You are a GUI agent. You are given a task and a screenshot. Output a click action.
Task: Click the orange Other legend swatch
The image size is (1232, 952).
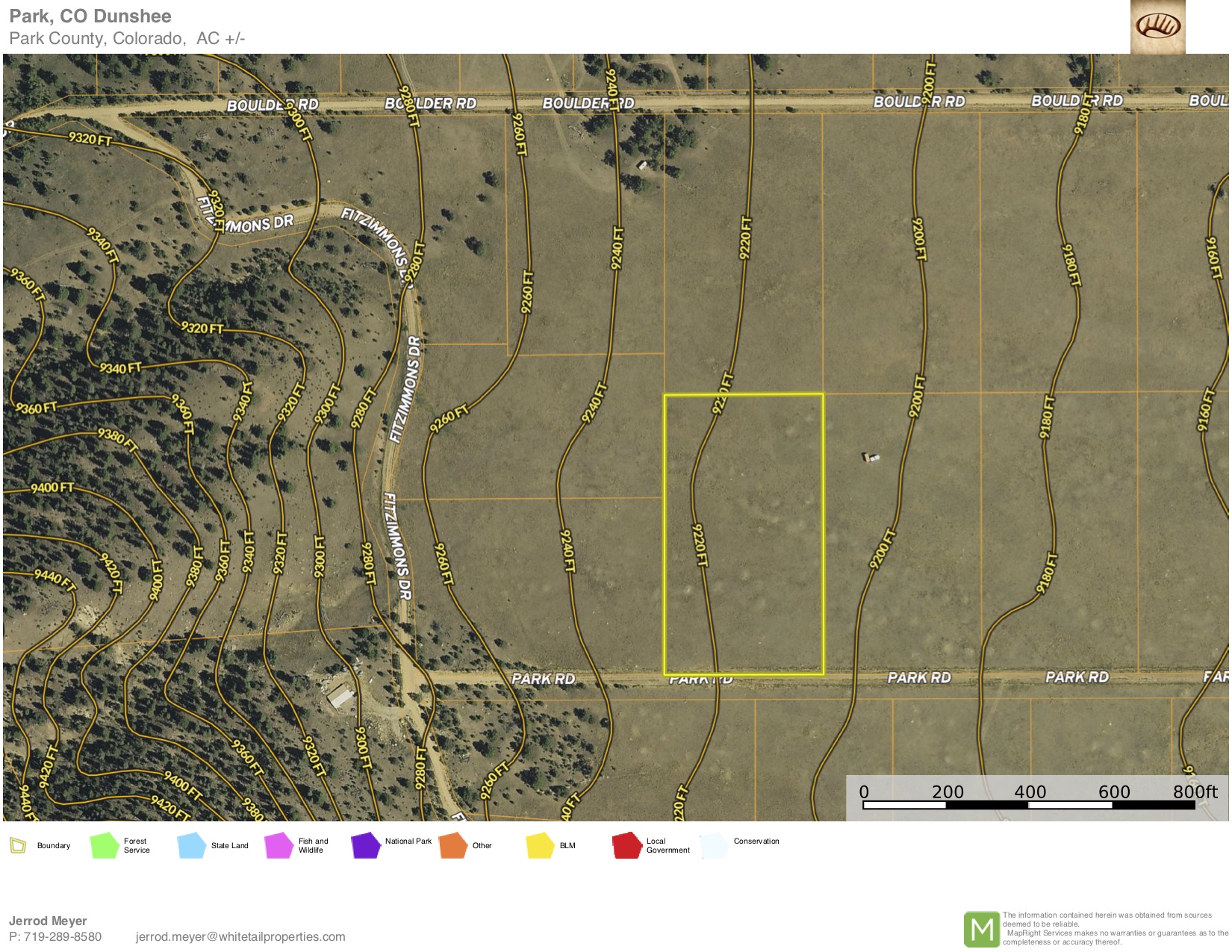tap(452, 845)
